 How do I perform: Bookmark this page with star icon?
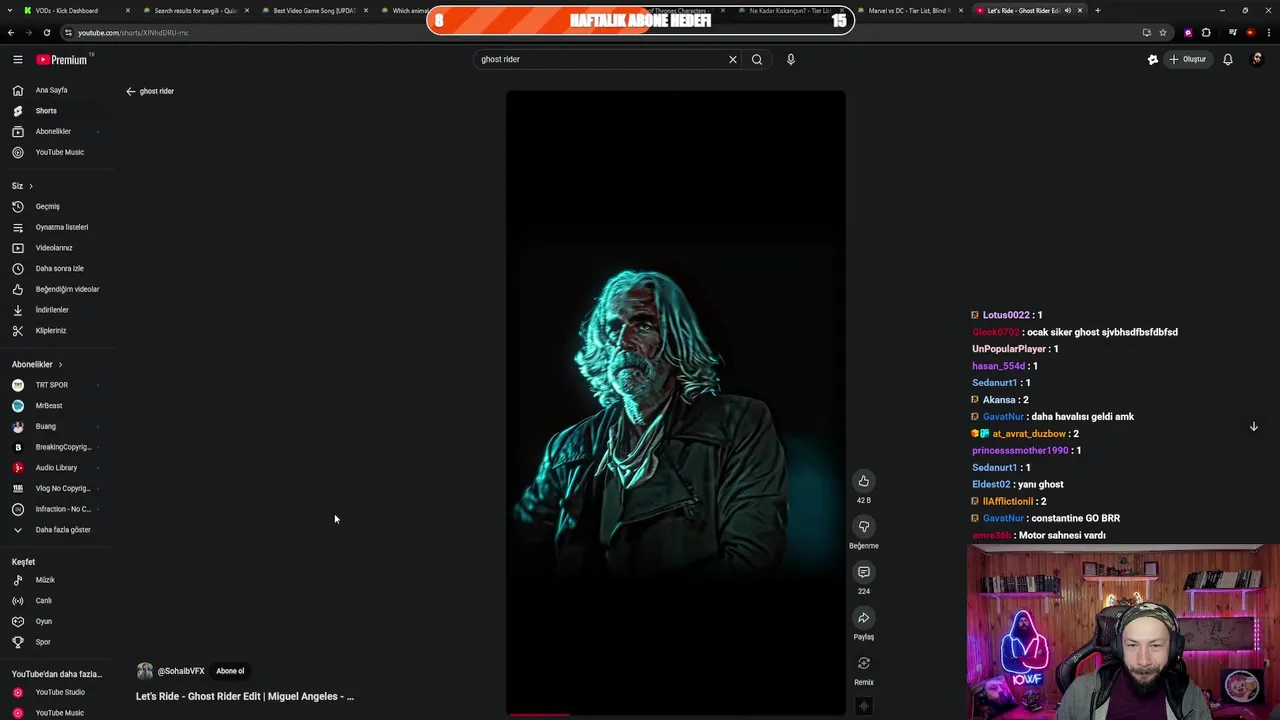click(x=1162, y=32)
